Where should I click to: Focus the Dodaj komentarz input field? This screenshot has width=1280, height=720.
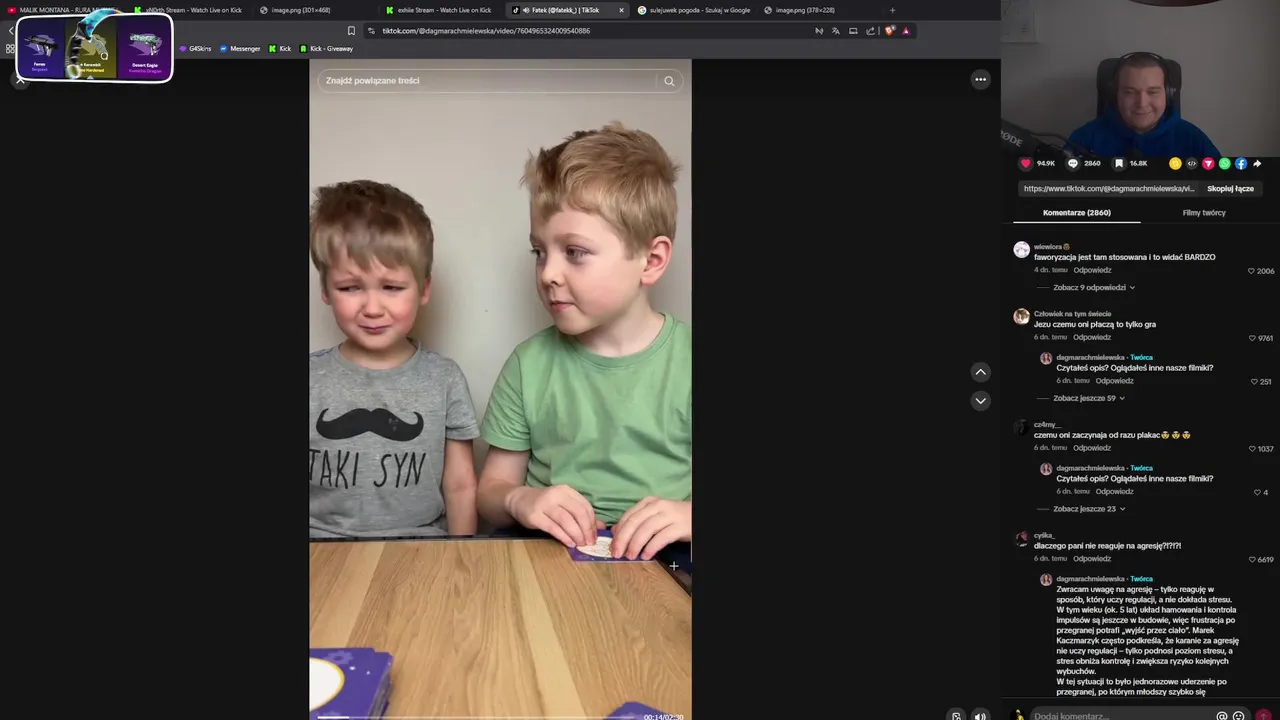point(1120,716)
